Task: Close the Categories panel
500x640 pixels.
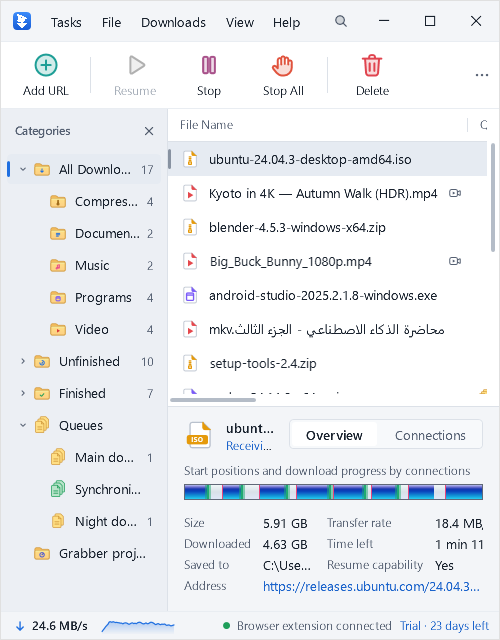Action: 149,131
